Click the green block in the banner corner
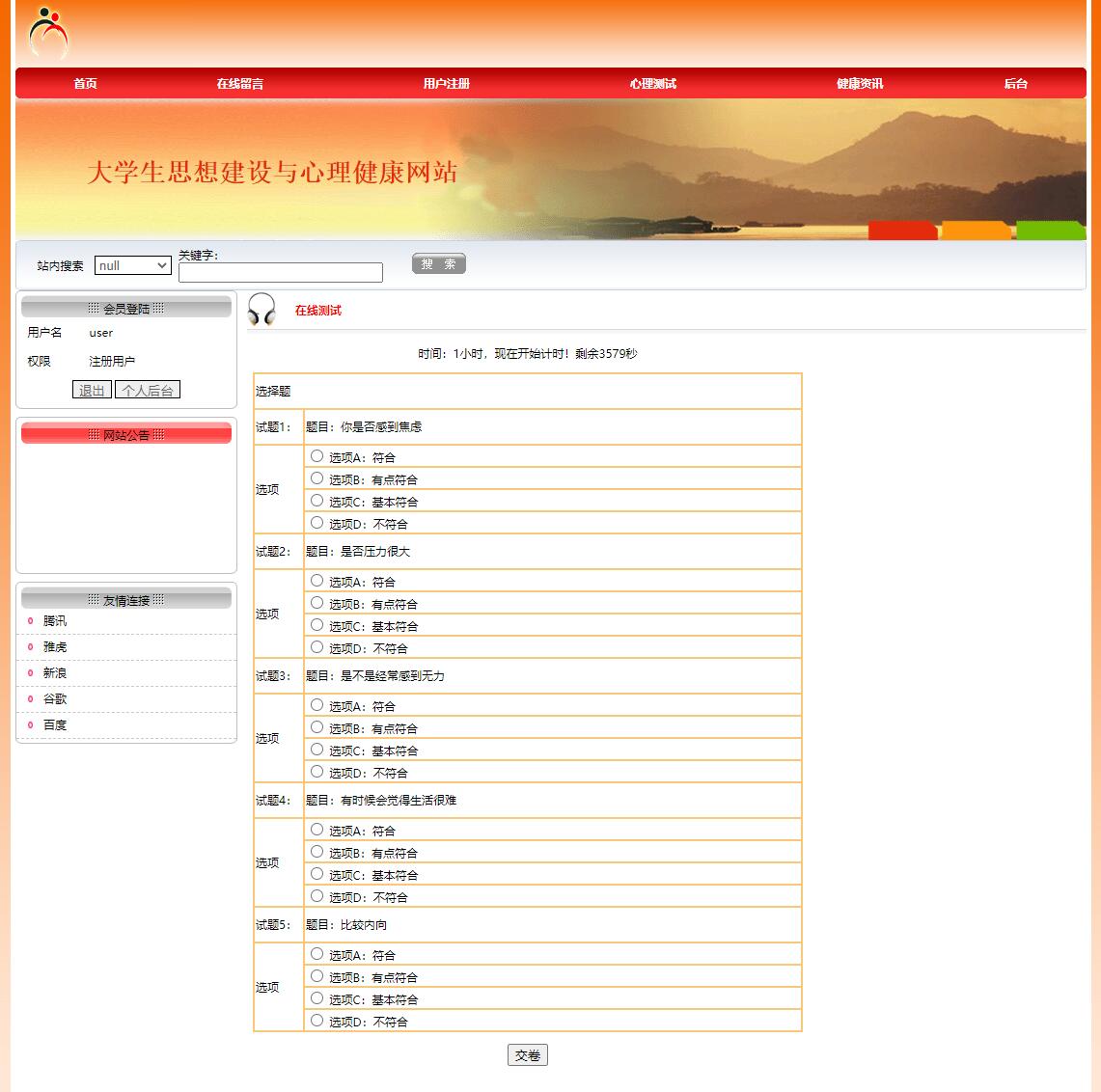 (1050, 231)
